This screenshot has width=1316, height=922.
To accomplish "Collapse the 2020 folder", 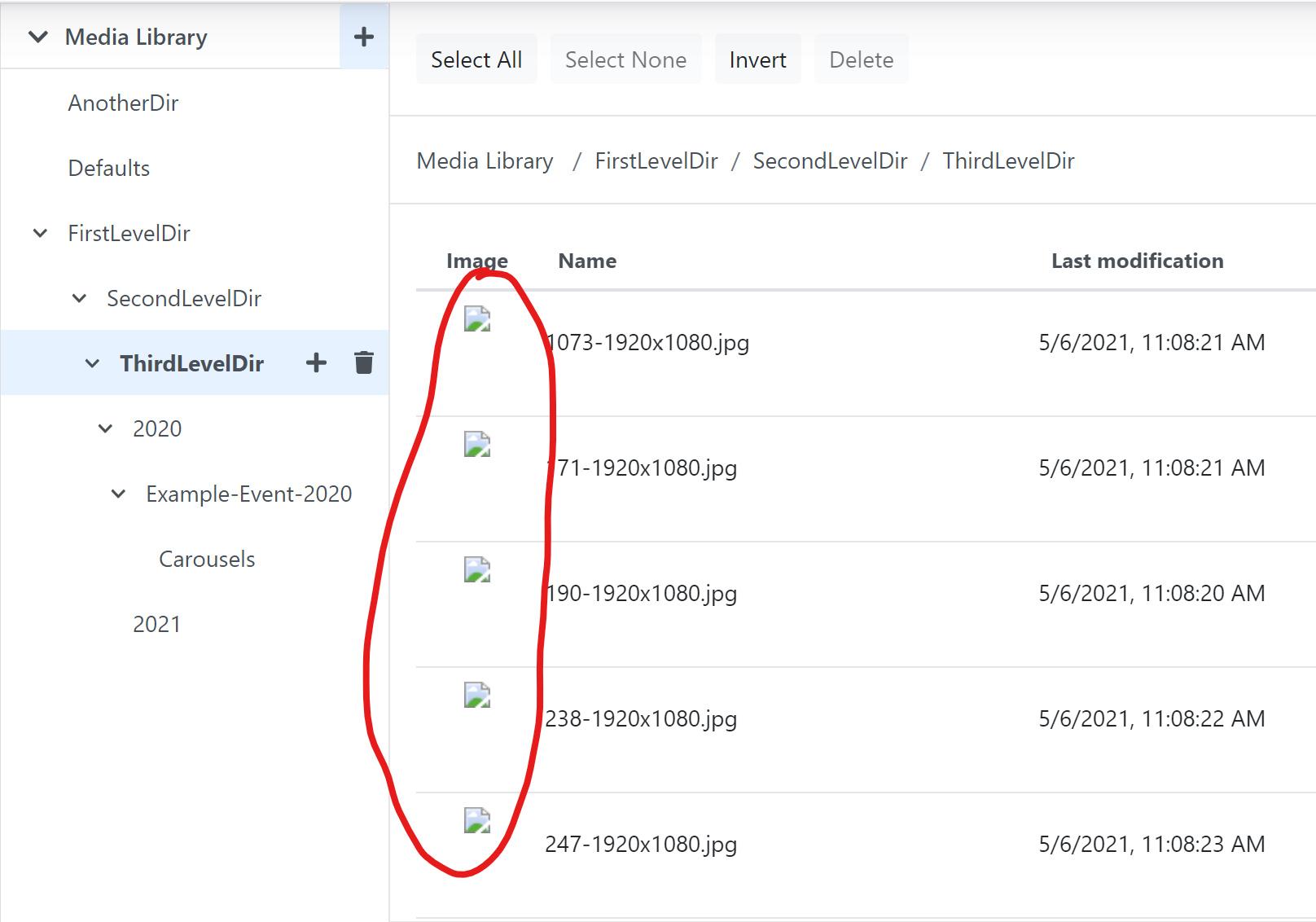I will 105,428.
